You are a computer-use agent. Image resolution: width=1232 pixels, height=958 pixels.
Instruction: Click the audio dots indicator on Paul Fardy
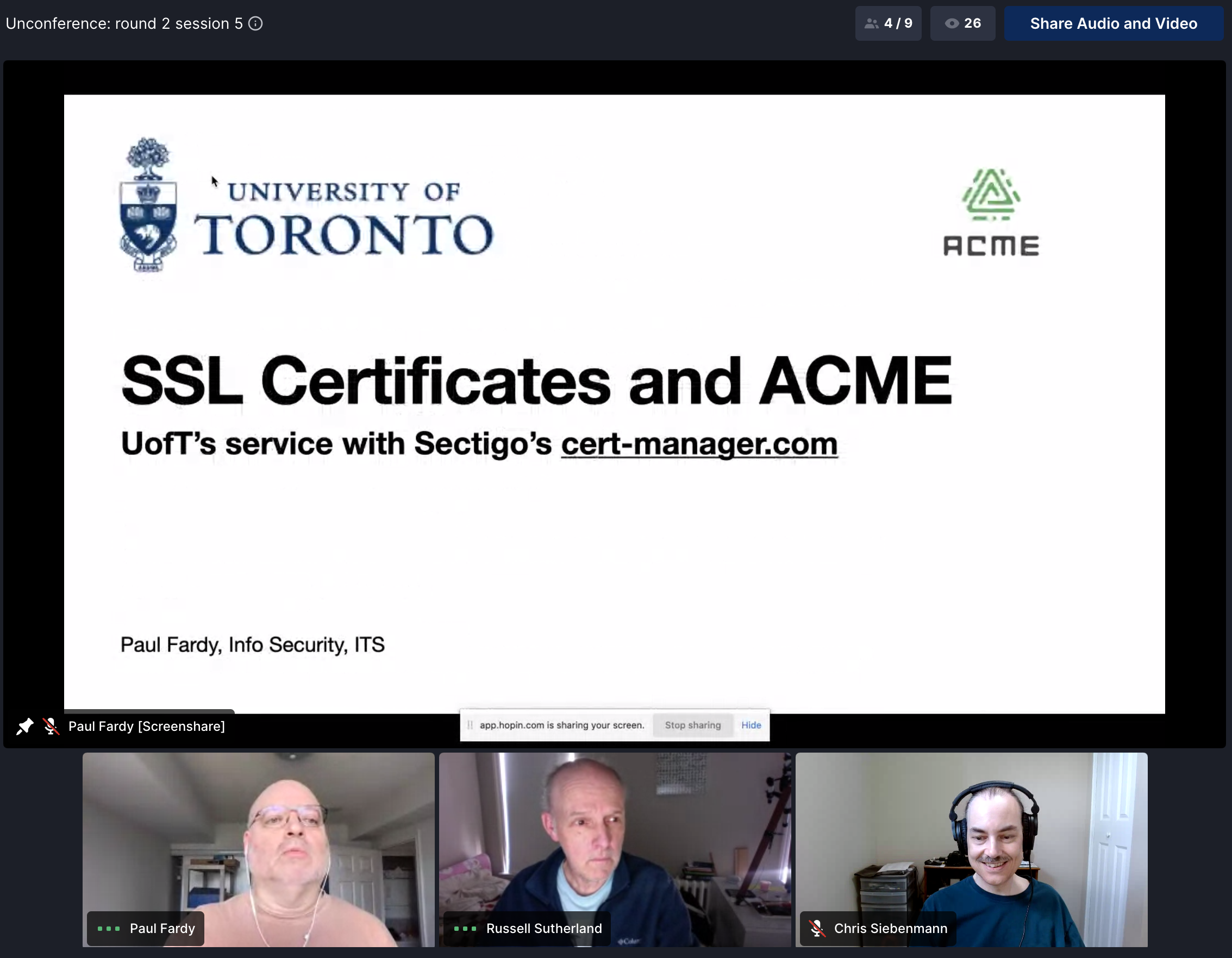click(109, 928)
